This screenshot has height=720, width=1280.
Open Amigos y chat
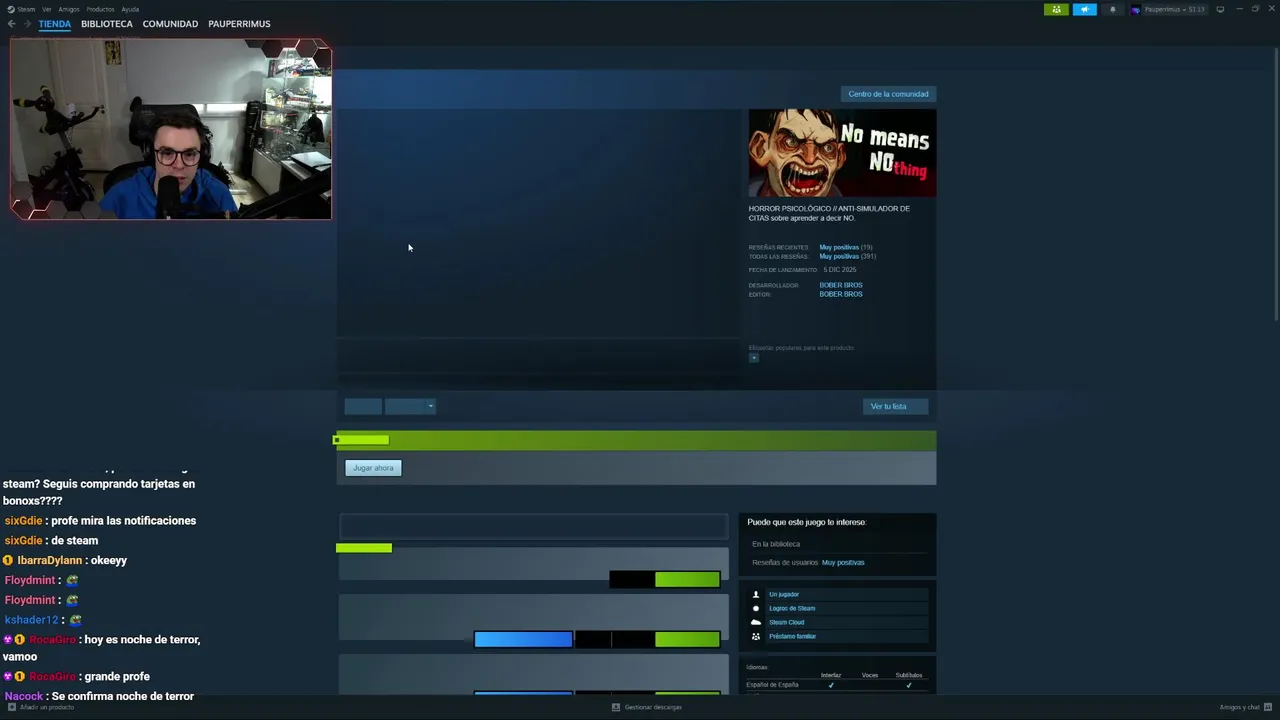pyautogui.click(x=1239, y=707)
